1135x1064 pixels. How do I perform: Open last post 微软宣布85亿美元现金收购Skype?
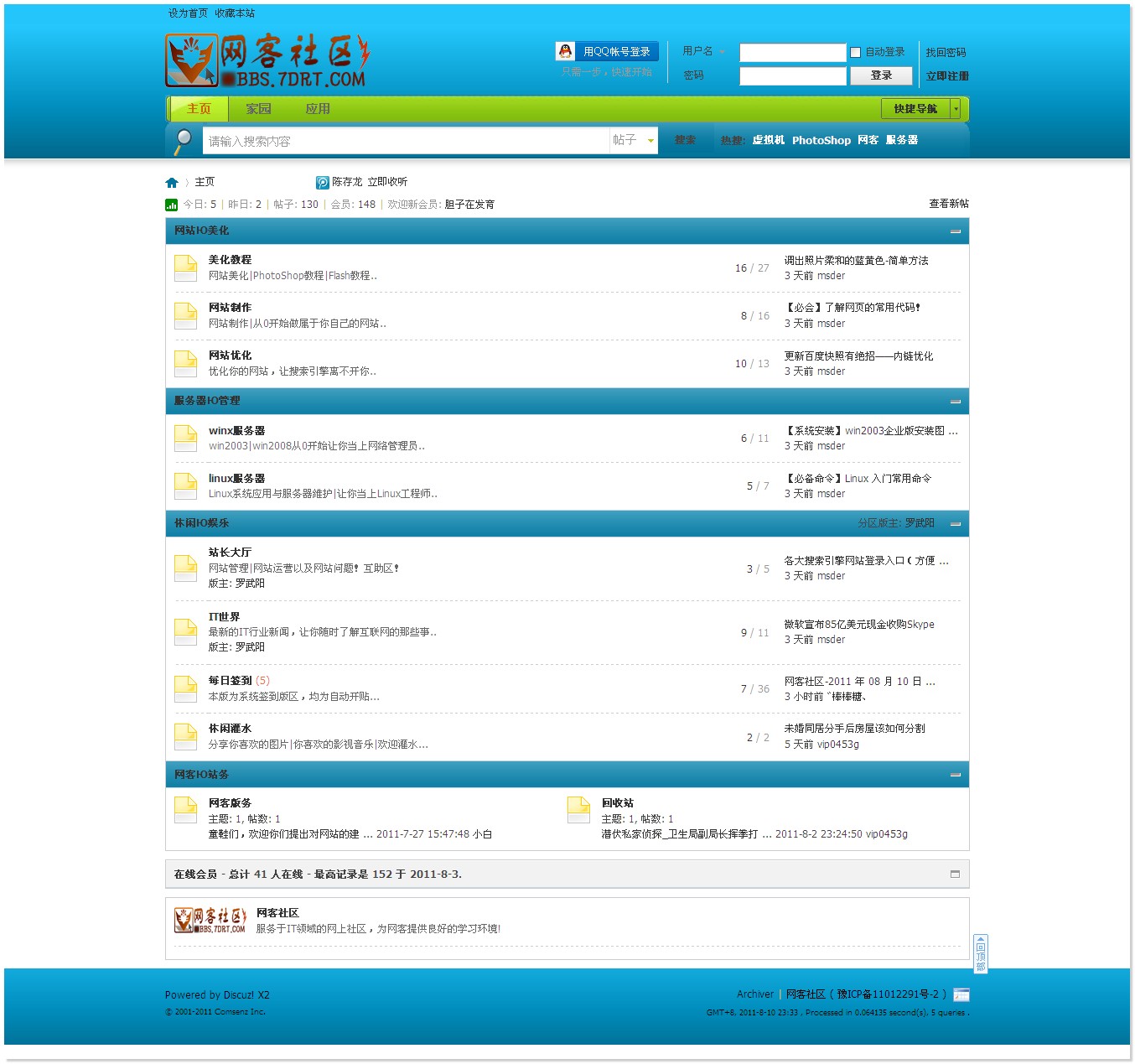point(859,625)
